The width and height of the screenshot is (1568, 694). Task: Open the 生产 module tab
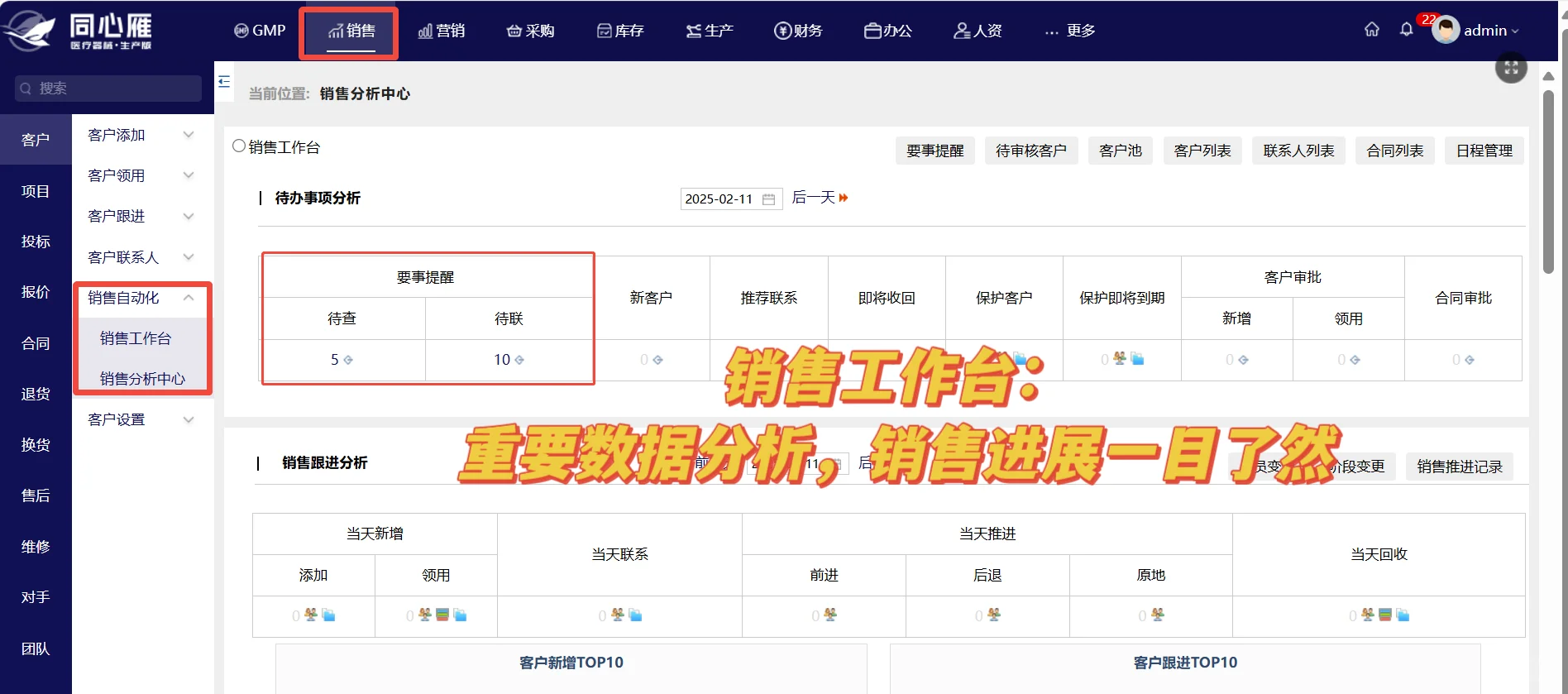pyautogui.click(x=710, y=31)
